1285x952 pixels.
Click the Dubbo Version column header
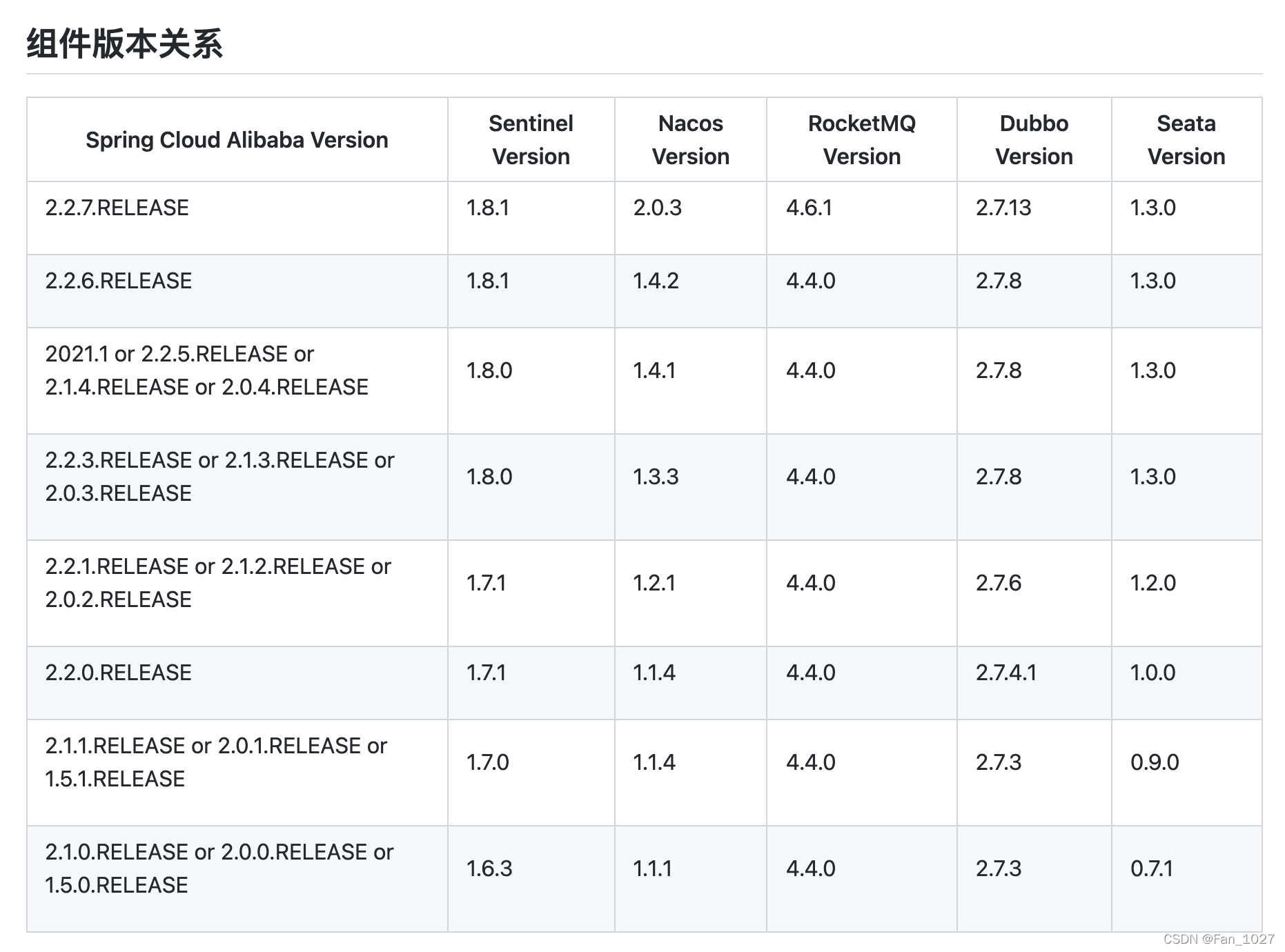coord(1034,140)
